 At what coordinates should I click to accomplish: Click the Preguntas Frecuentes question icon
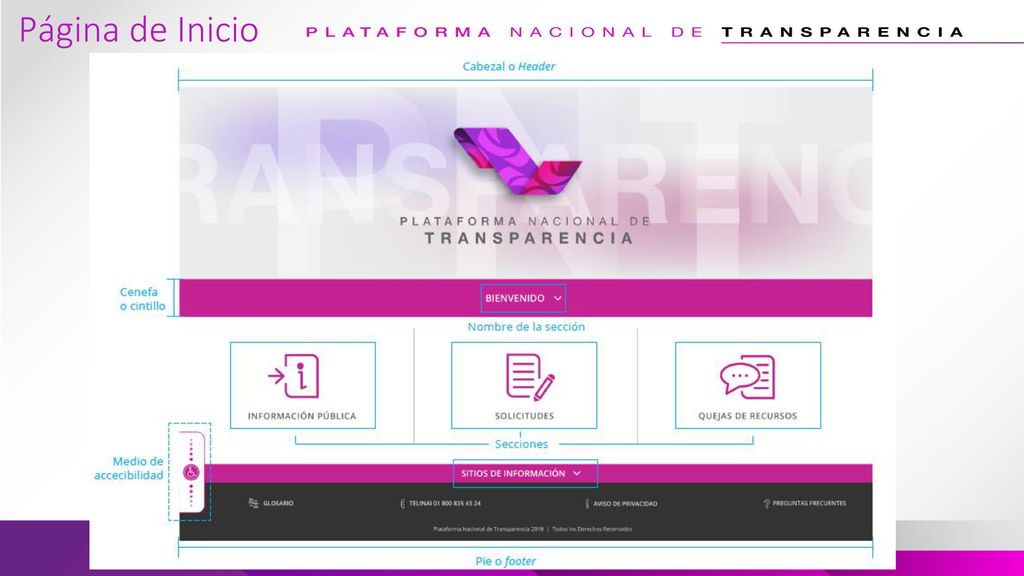(767, 504)
